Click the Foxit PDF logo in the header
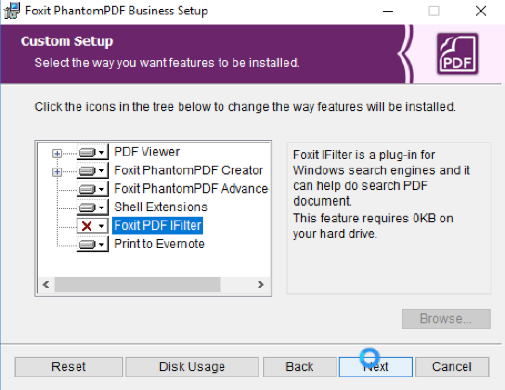Screen dimensions: 505x390 click(458, 53)
